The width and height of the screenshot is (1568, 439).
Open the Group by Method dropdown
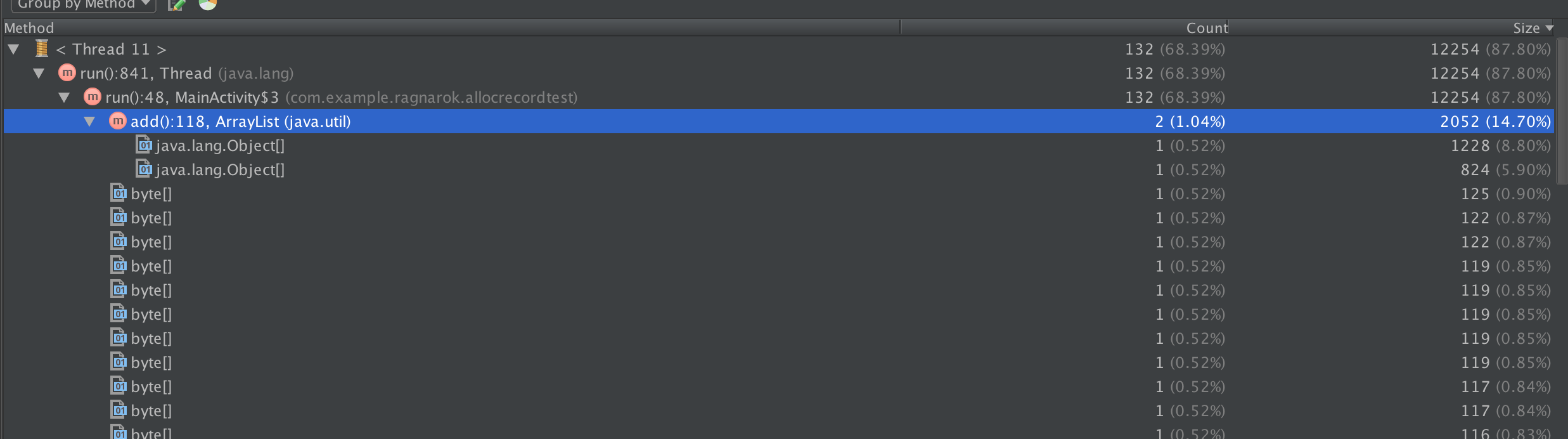(x=82, y=5)
